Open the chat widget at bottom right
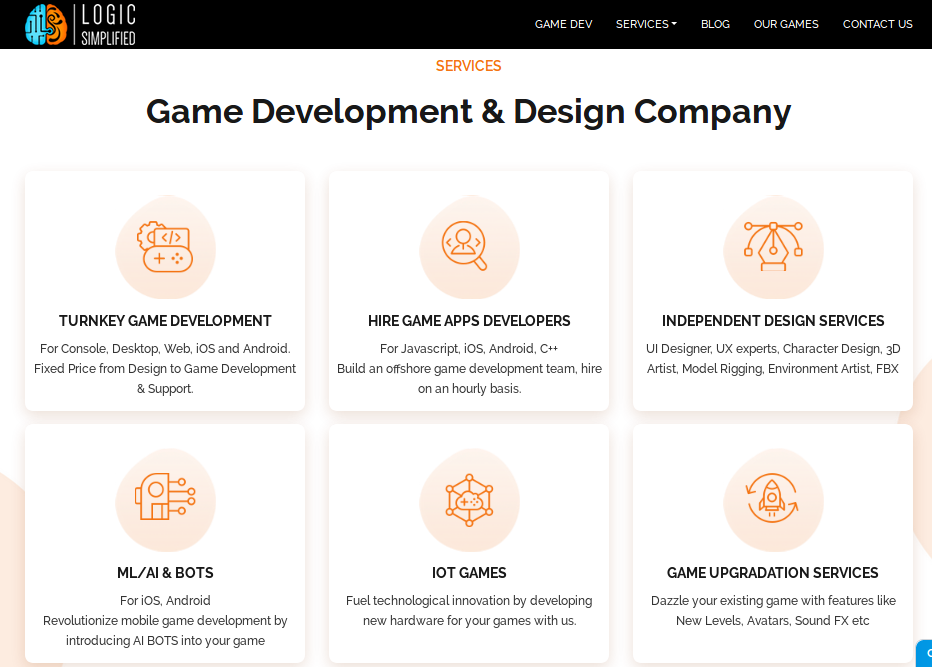 925,653
